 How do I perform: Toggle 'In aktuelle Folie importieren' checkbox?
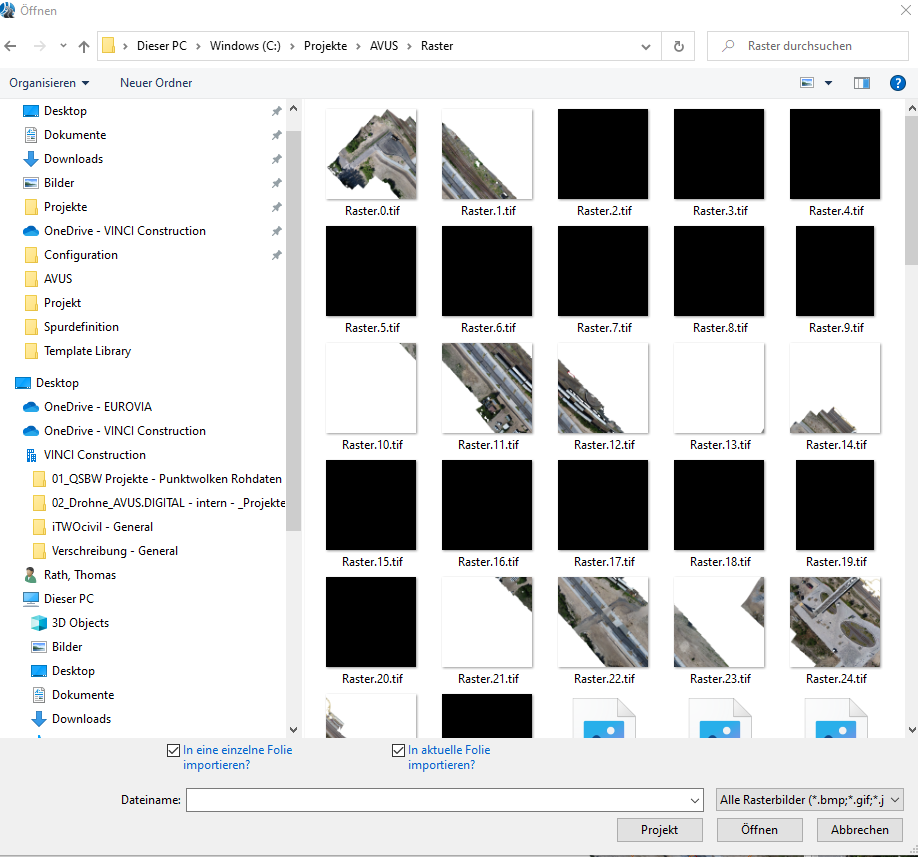(x=399, y=750)
